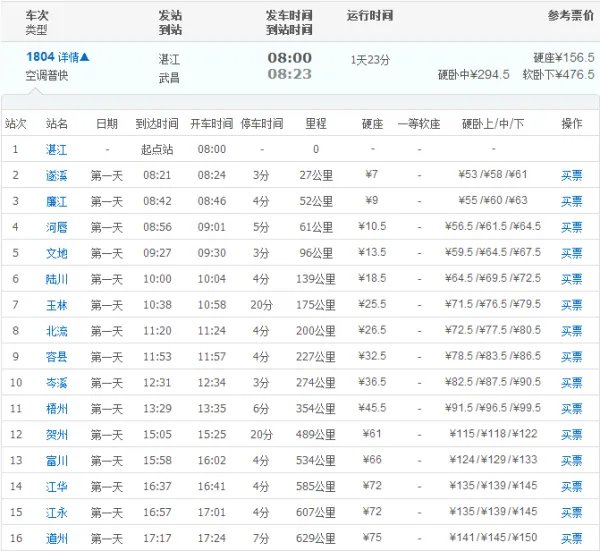
Task: Click the 10:58 departure time cell
Action: [212, 305]
